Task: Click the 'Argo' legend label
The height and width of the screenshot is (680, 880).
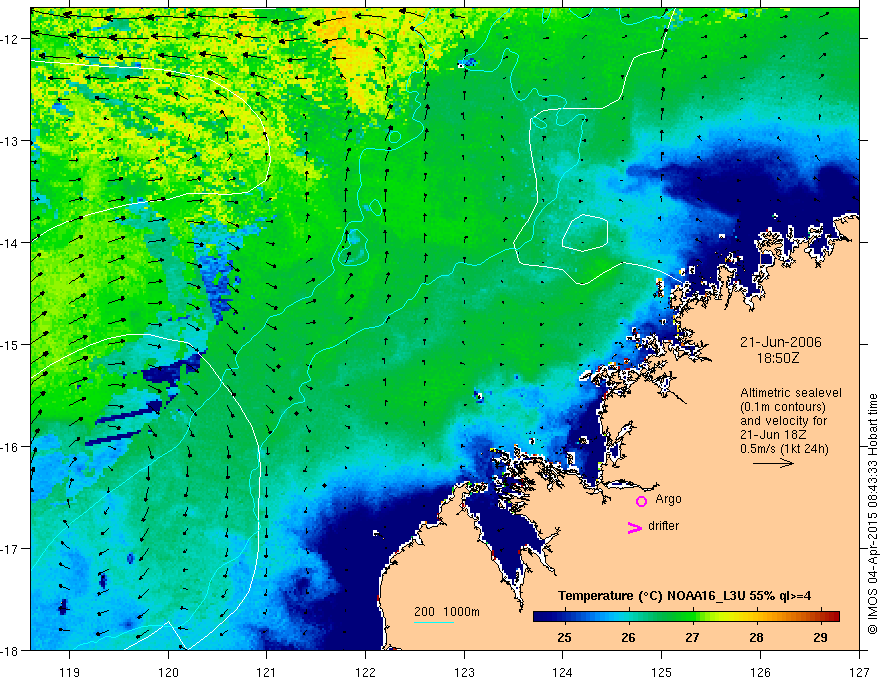Action: [x=668, y=499]
